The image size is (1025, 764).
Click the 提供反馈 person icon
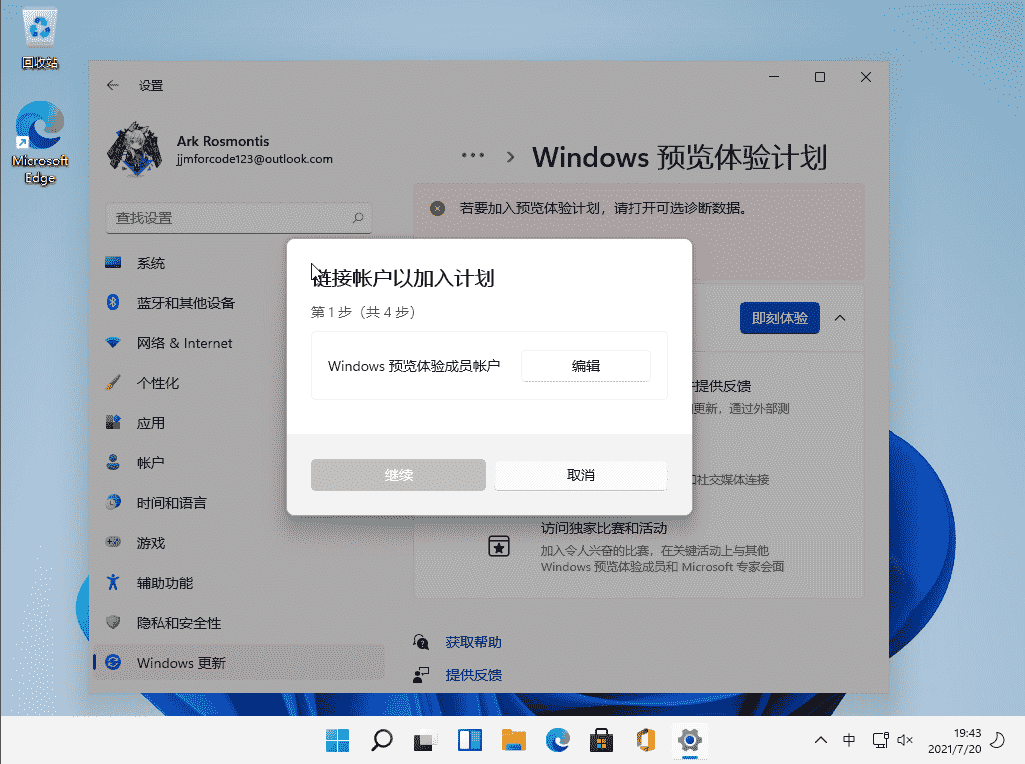click(x=421, y=675)
